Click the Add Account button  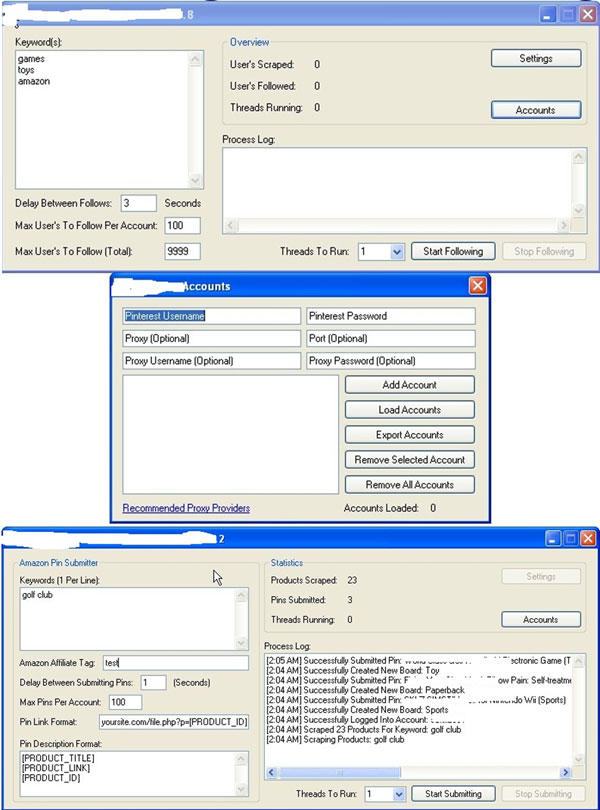click(x=410, y=385)
